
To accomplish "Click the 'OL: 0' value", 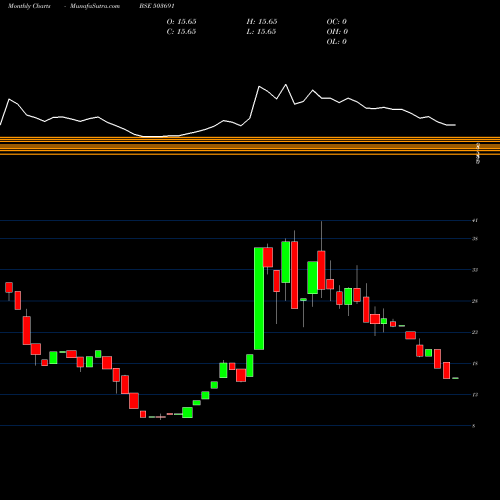I will [337, 42].
